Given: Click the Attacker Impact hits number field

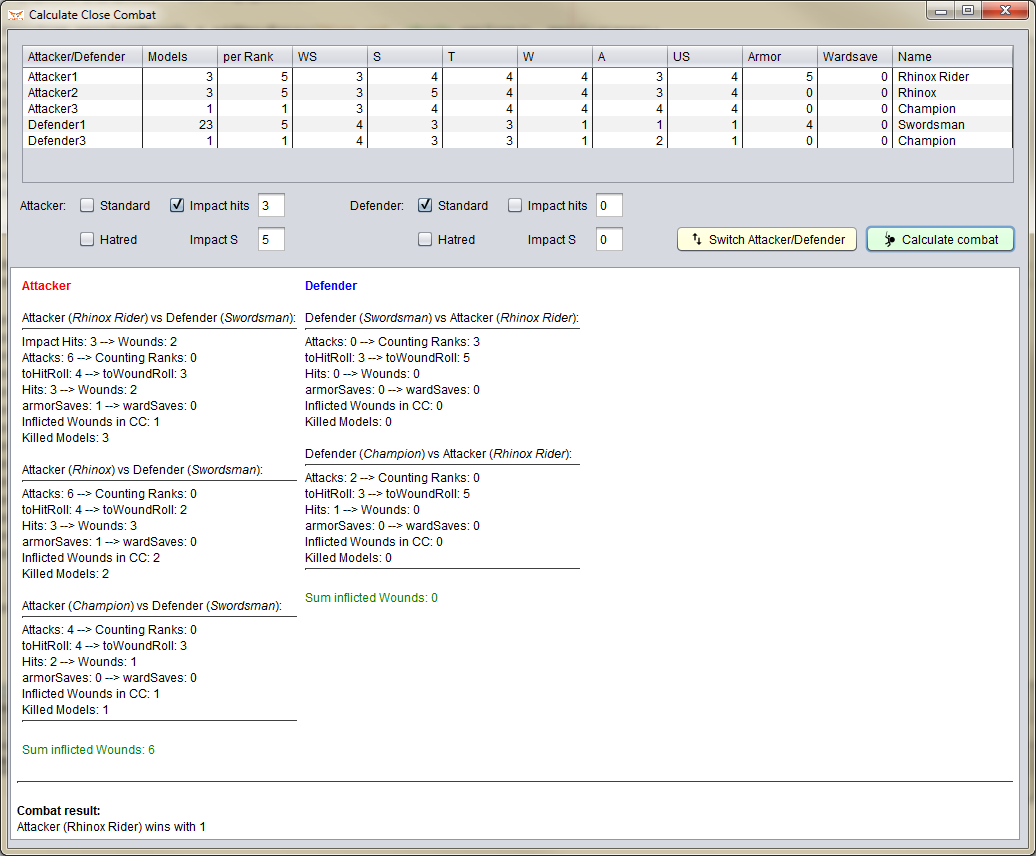Looking at the screenshot, I should pyautogui.click(x=271, y=206).
